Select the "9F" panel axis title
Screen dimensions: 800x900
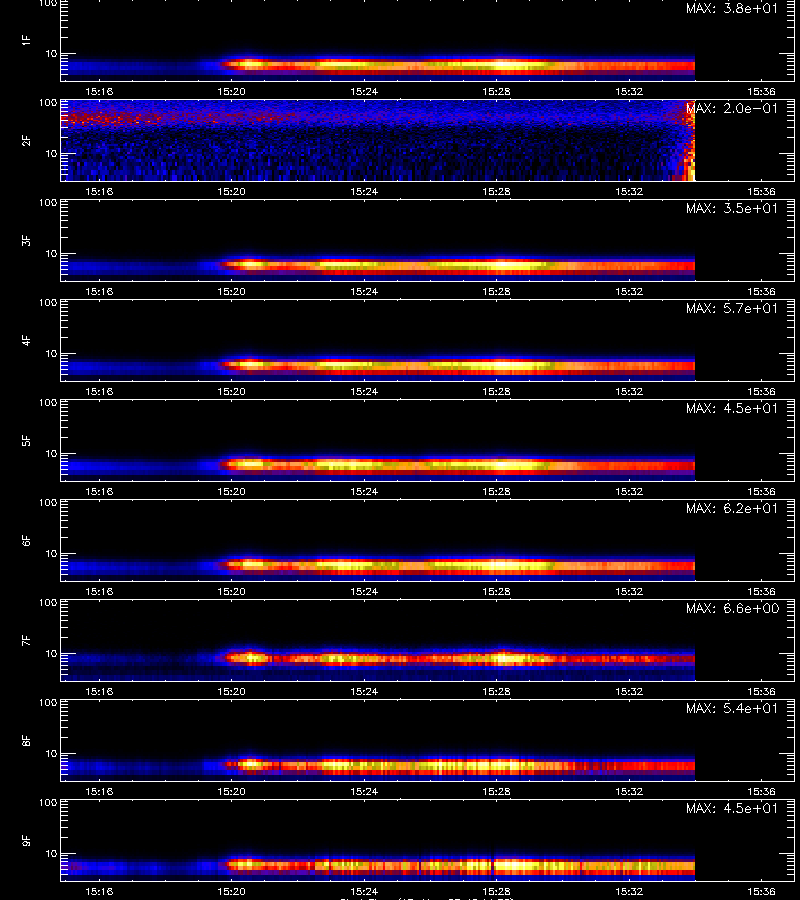[x=26, y=840]
